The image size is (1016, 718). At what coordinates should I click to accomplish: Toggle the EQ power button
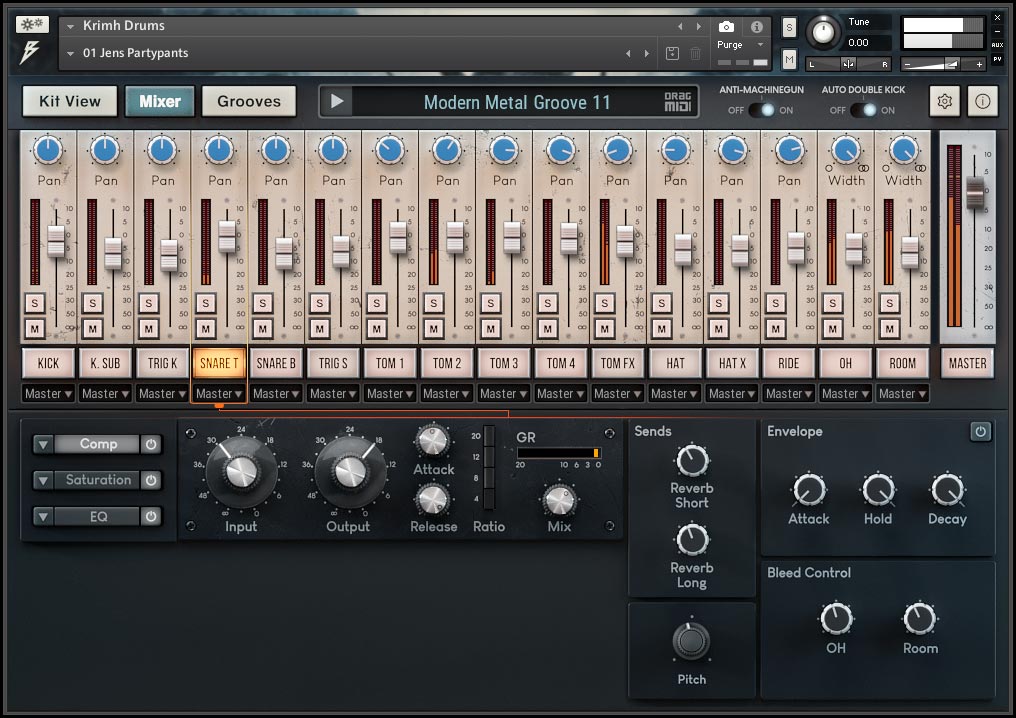point(151,516)
